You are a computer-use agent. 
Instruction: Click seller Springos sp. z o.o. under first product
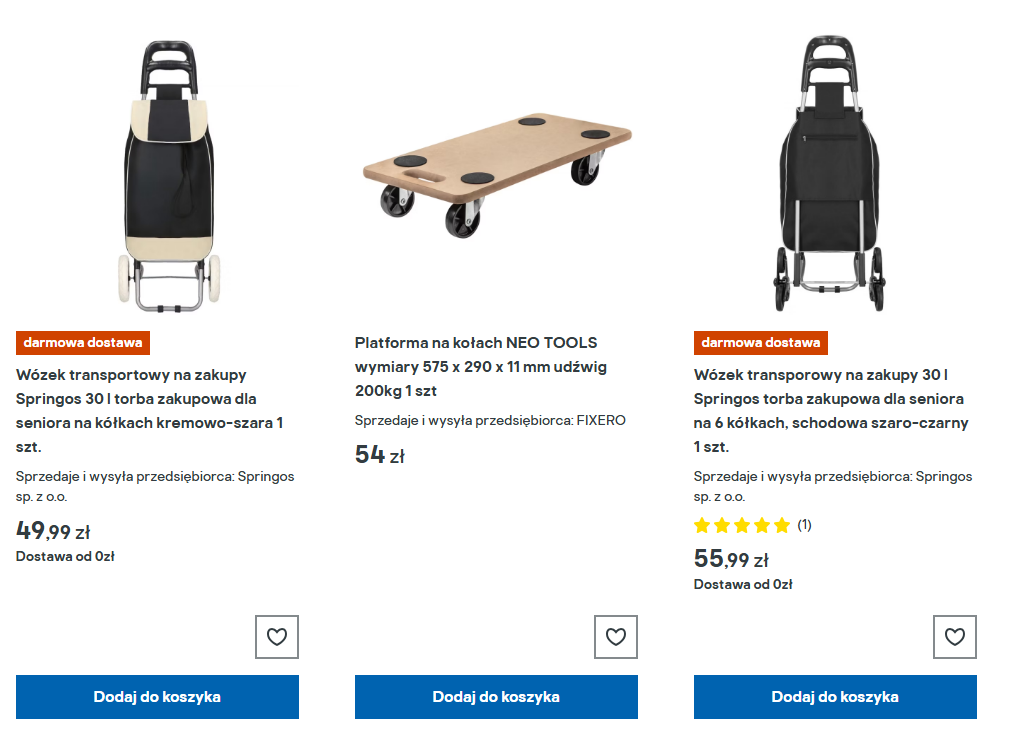pyautogui.click(x=155, y=486)
